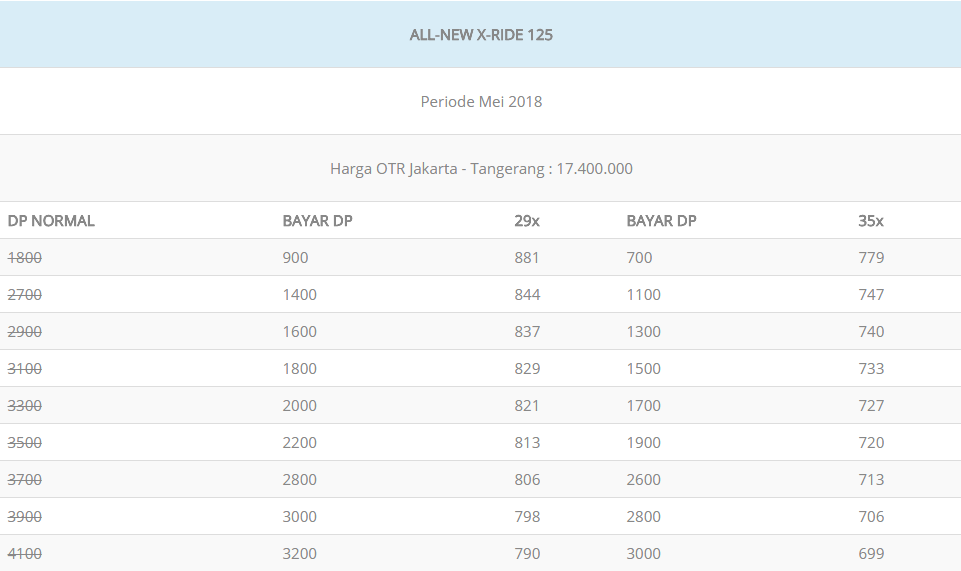Click the struck-through 1800 DP value
The width and height of the screenshot is (961, 571).
pos(25,258)
